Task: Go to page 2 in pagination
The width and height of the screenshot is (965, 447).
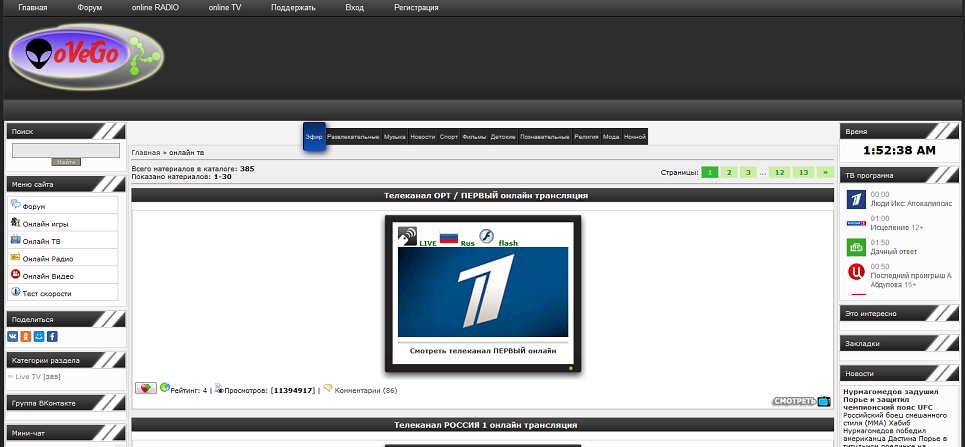Action: [729, 172]
